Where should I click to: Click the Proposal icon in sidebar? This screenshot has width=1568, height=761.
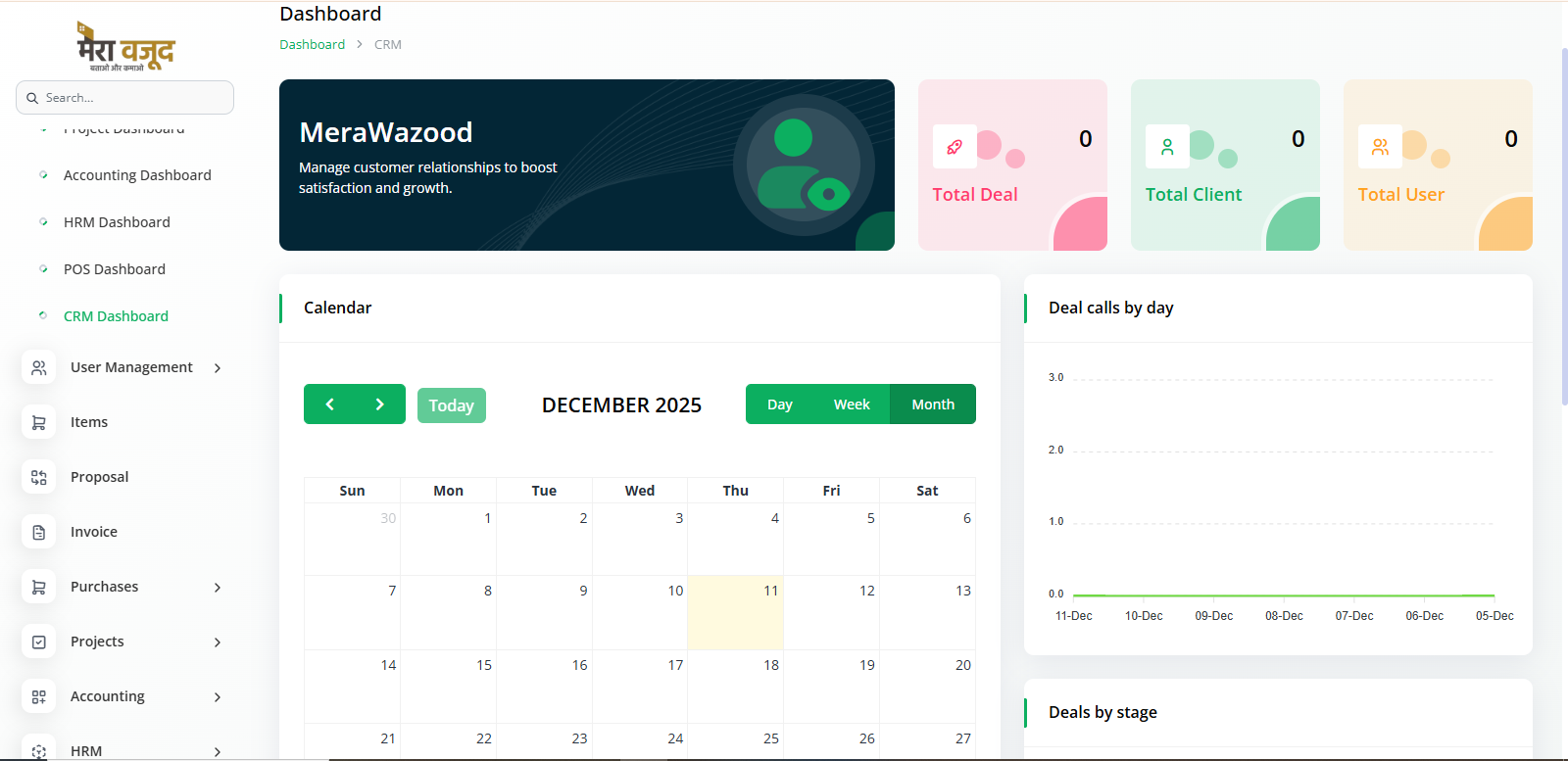coord(38,477)
